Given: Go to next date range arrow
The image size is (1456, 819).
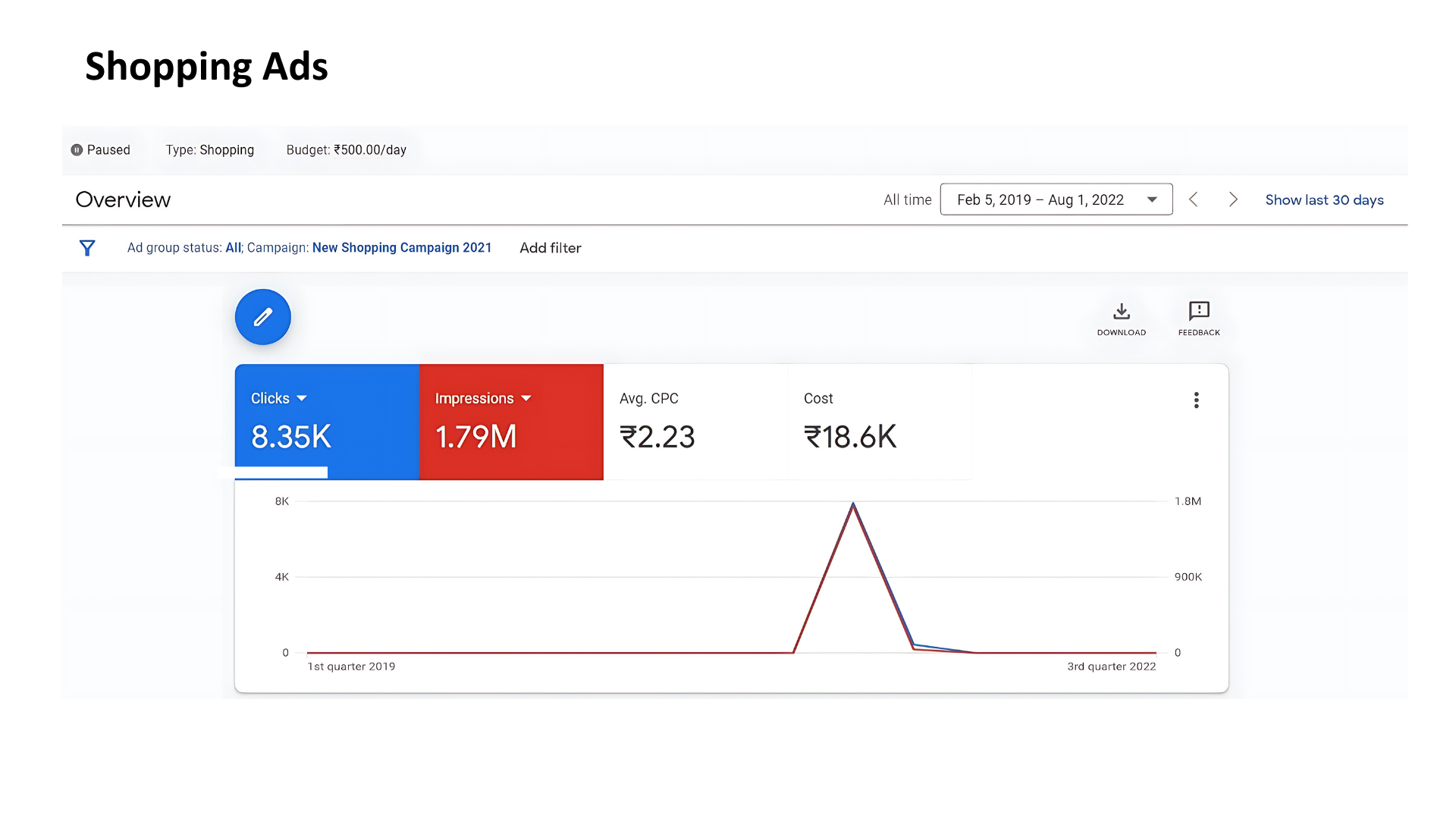Looking at the screenshot, I should point(1233,199).
